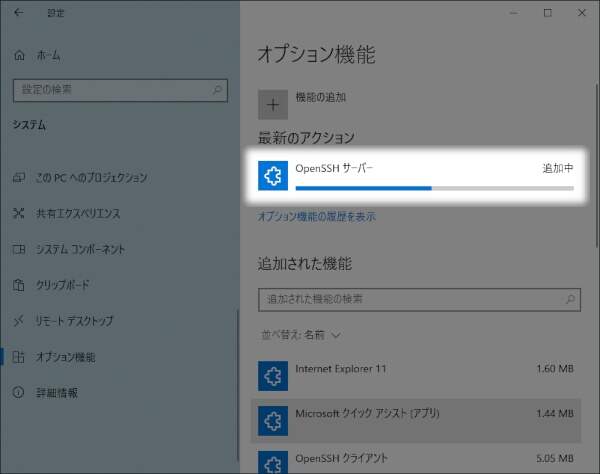Image resolution: width=600 pixels, height=474 pixels.
Task: Open 詳細情報 page
Action: (x=57, y=393)
